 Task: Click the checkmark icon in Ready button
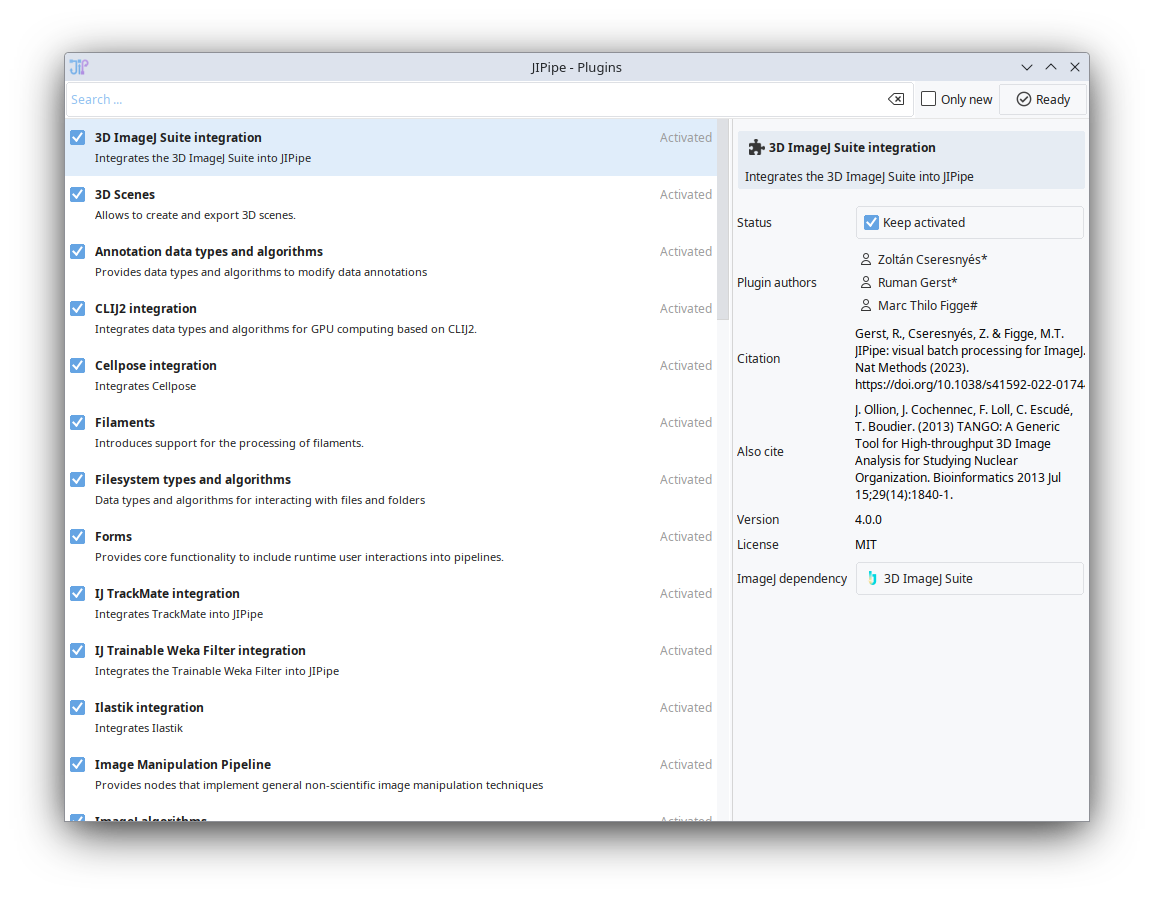click(x=1023, y=99)
